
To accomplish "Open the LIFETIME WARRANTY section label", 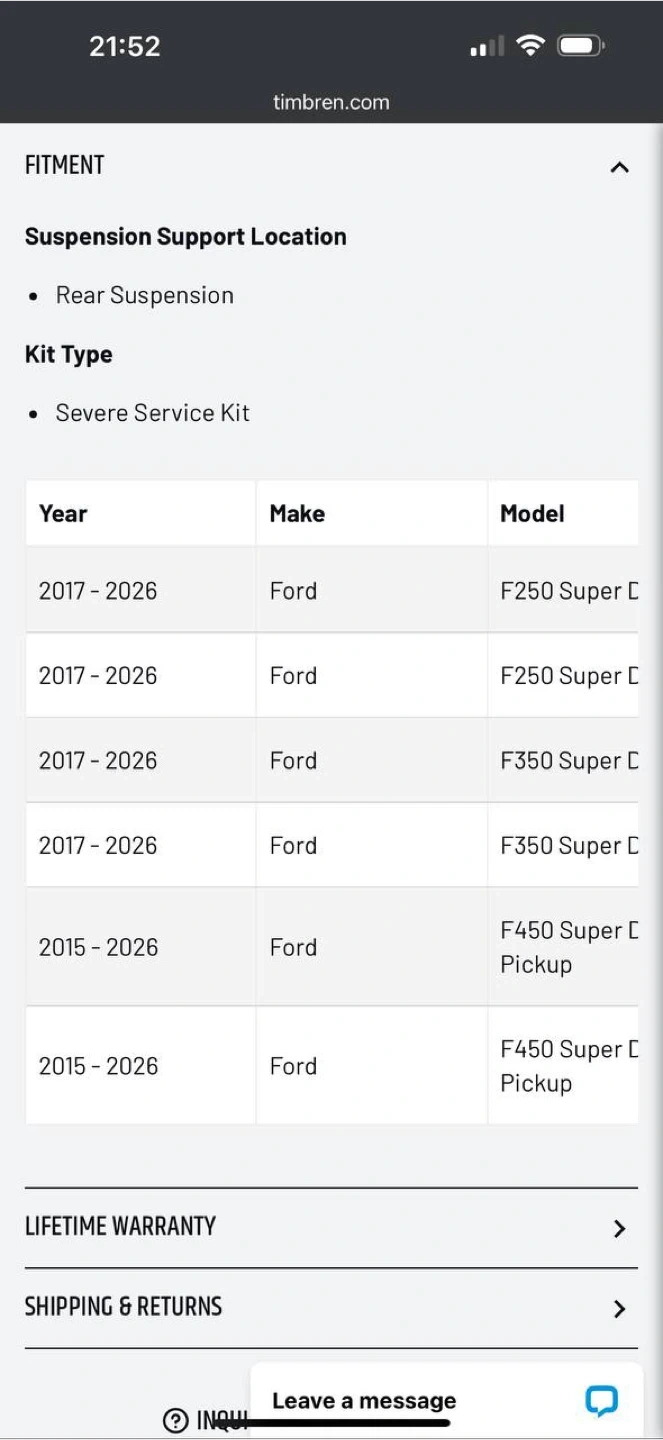I will [120, 1226].
